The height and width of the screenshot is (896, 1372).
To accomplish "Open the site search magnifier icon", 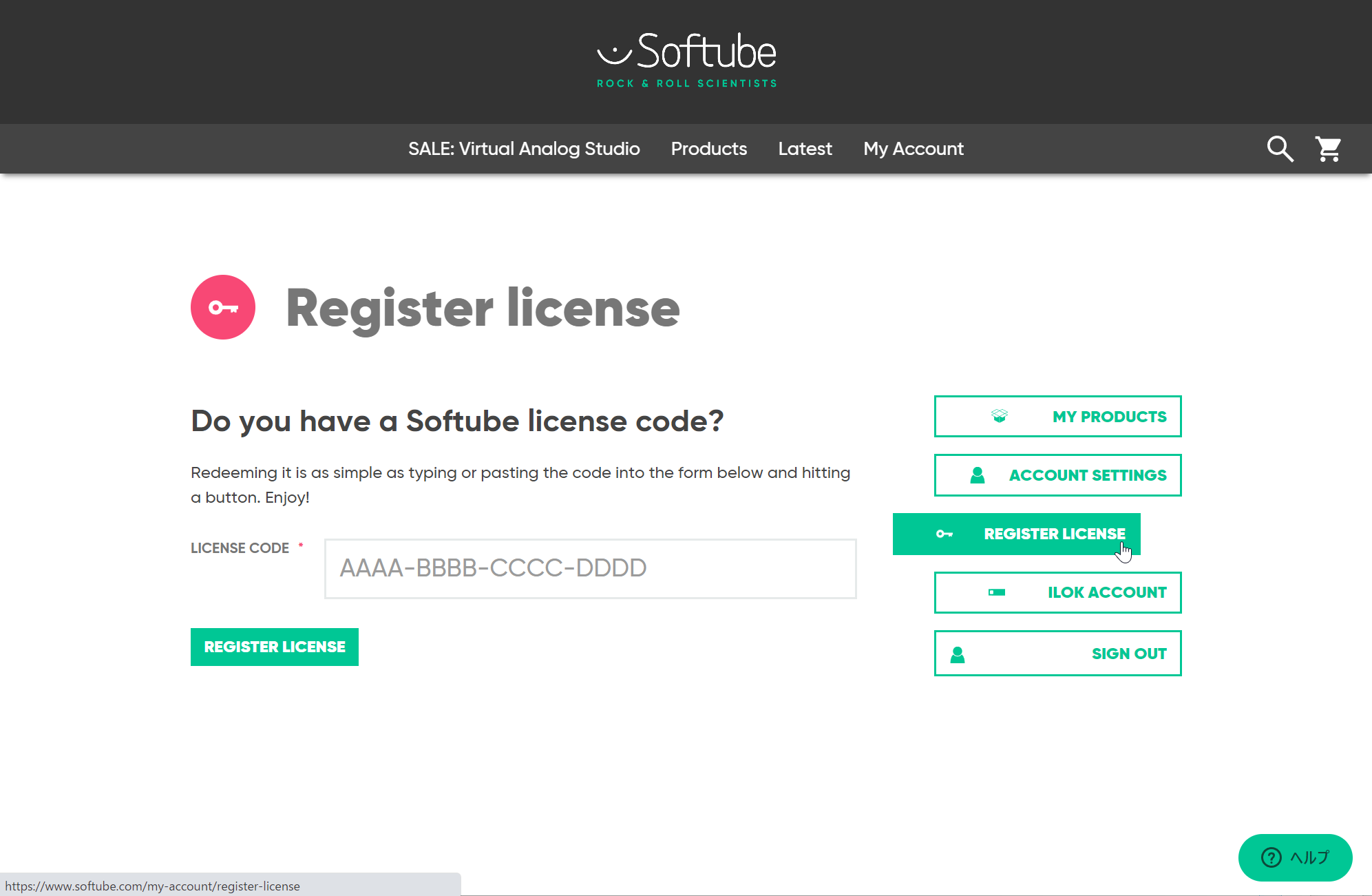I will pos(1280,149).
